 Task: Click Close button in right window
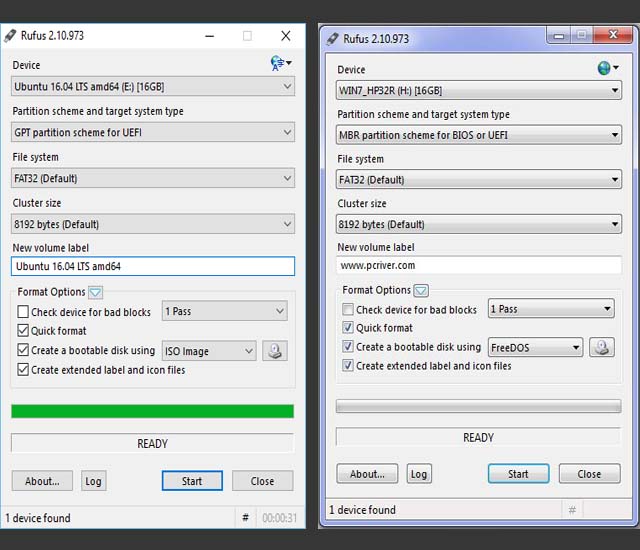pos(589,474)
